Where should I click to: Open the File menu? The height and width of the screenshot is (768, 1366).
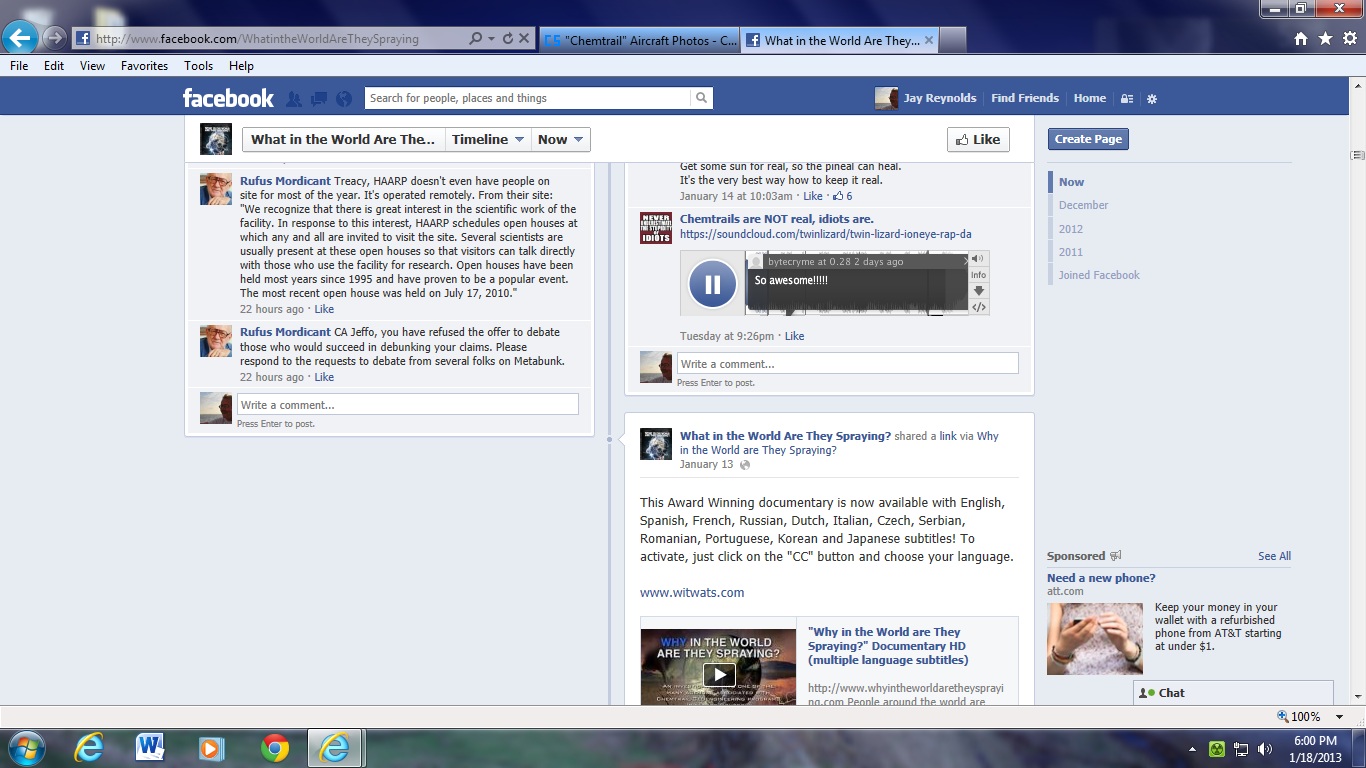(x=19, y=66)
